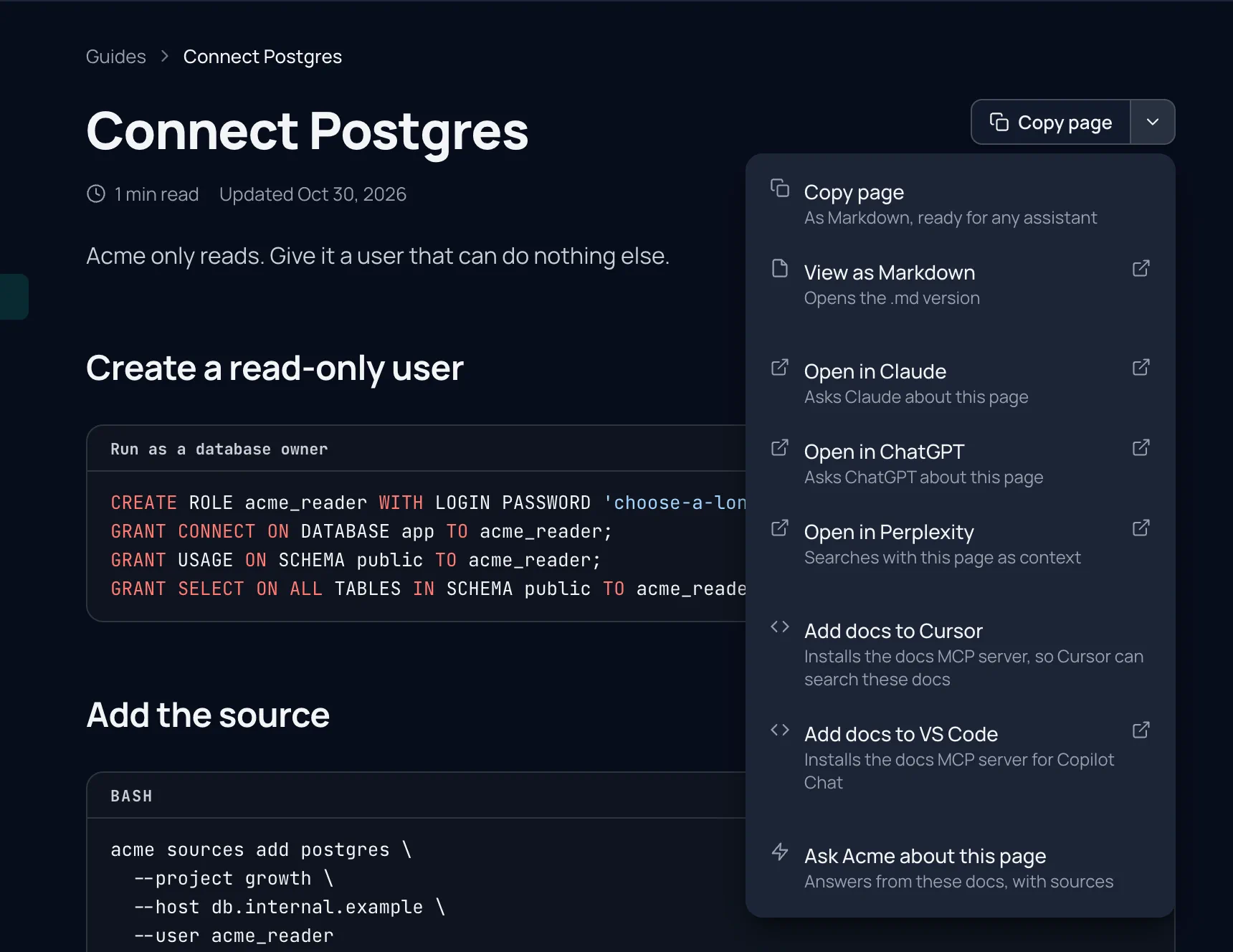Click the Add the source heading
This screenshot has width=1233, height=952.
point(208,715)
